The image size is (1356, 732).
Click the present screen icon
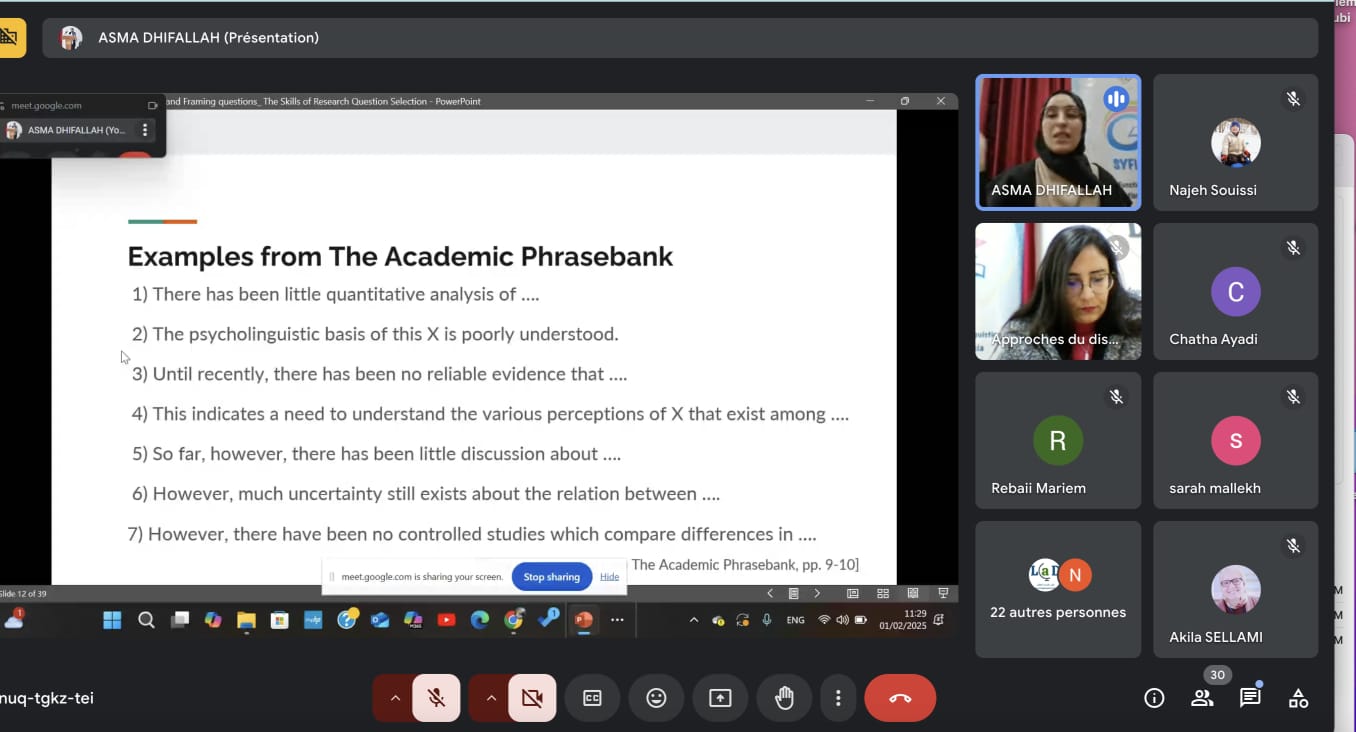pyautogui.click(x=720, y=698)
